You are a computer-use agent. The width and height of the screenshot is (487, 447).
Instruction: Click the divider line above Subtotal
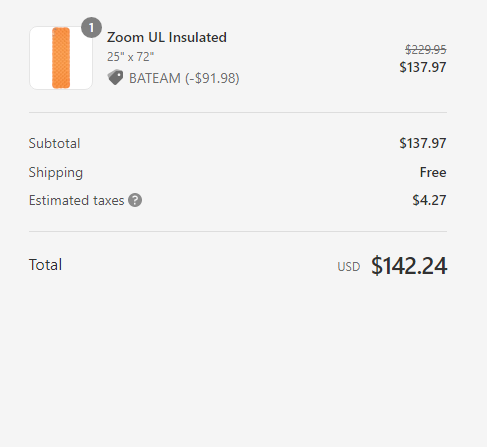(x=238, y=113)
